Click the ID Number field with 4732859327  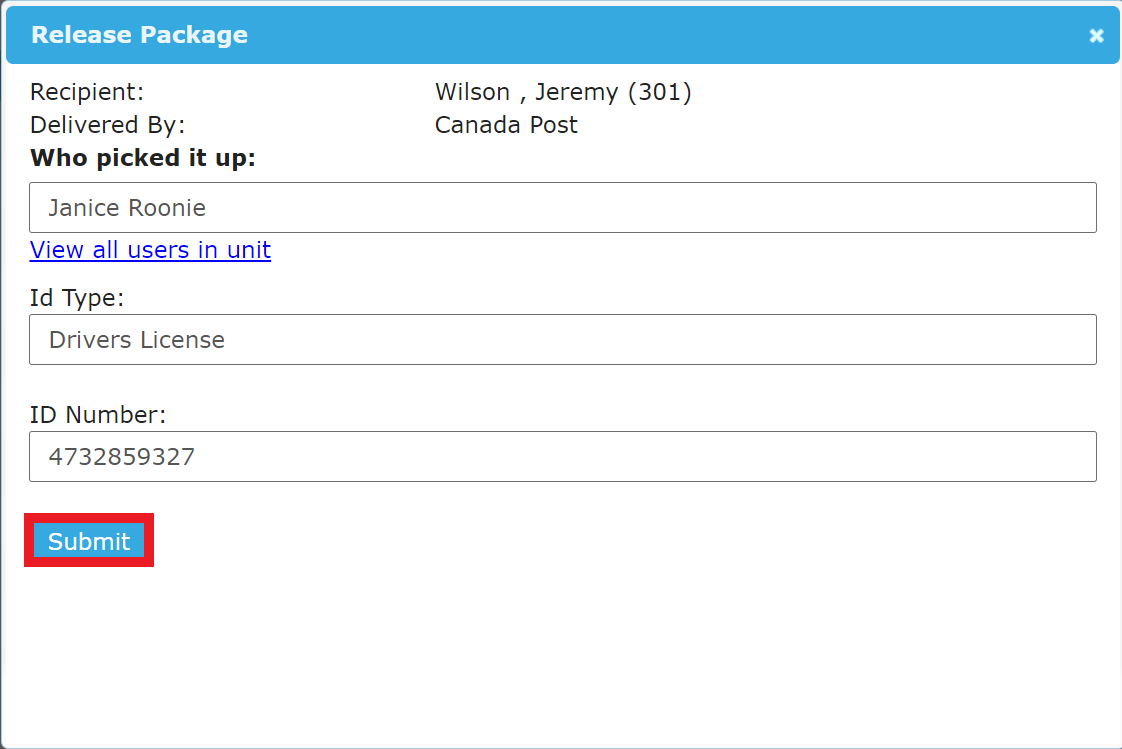click(x=562, y=456)
